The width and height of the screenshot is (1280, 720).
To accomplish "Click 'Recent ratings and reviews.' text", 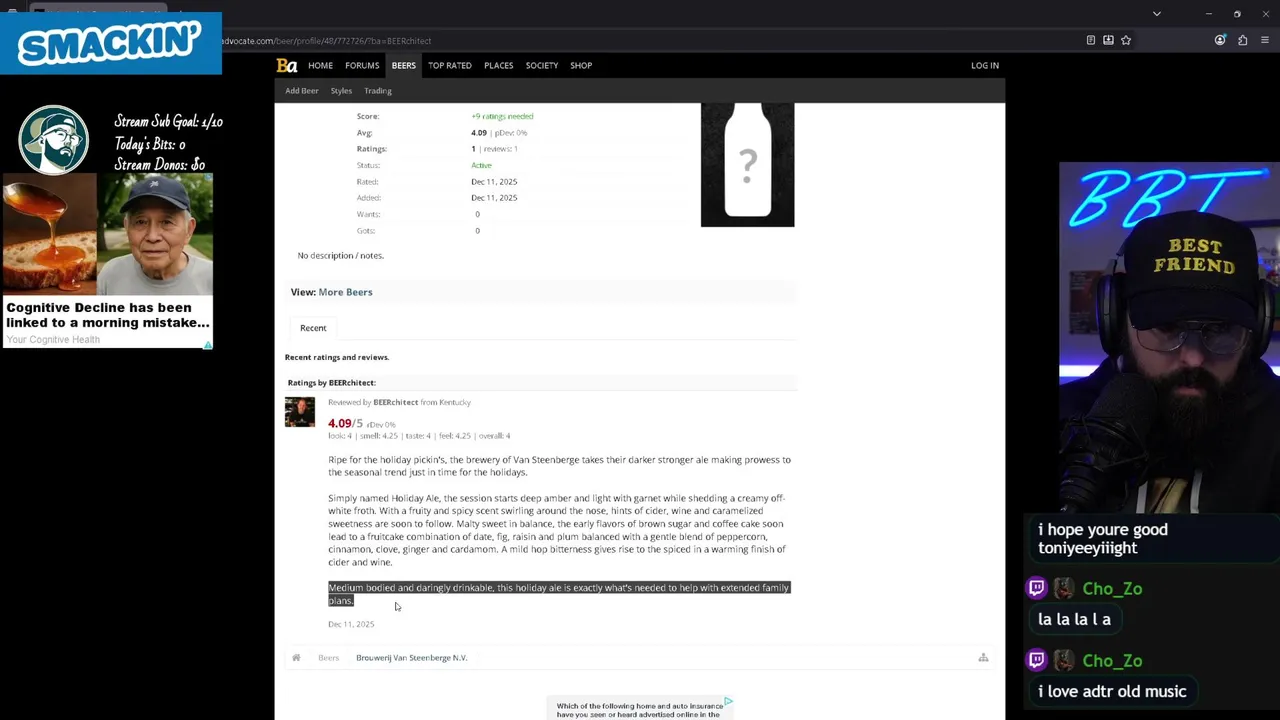I will (x=337, y=357).
